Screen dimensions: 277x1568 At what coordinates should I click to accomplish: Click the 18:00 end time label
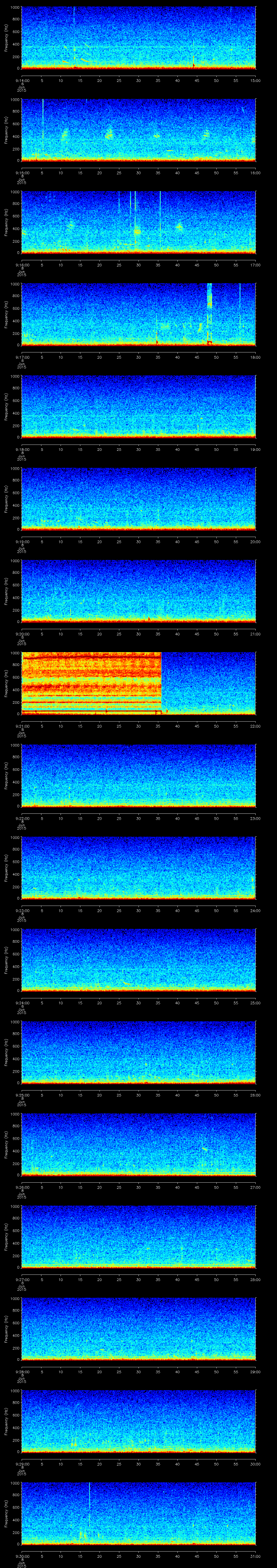coord(255,357)
